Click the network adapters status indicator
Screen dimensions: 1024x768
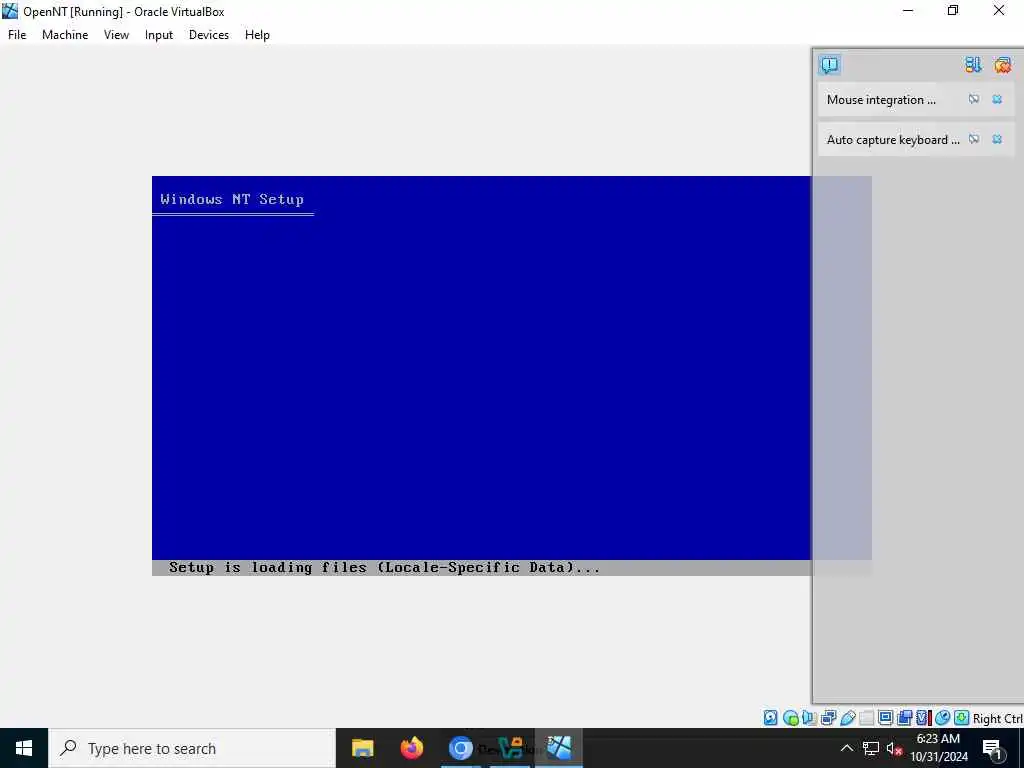(x=828, y=718)
